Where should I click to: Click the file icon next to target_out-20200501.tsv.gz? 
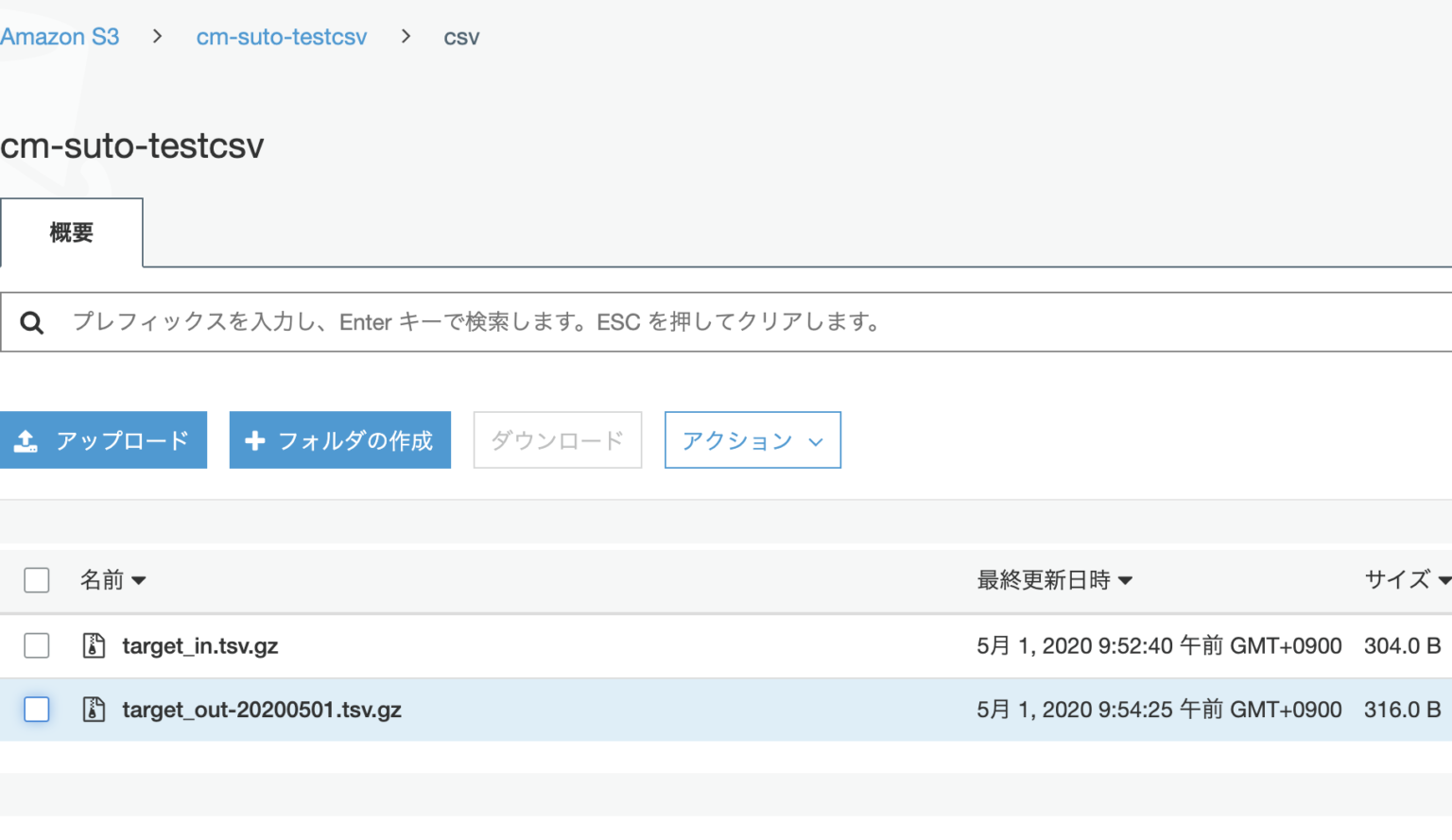(x=94, y=710)
